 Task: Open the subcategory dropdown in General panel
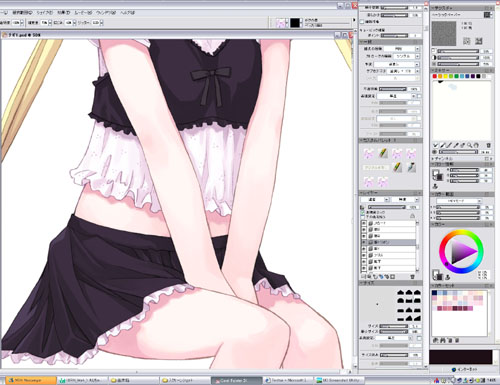(x=403, y=71)
